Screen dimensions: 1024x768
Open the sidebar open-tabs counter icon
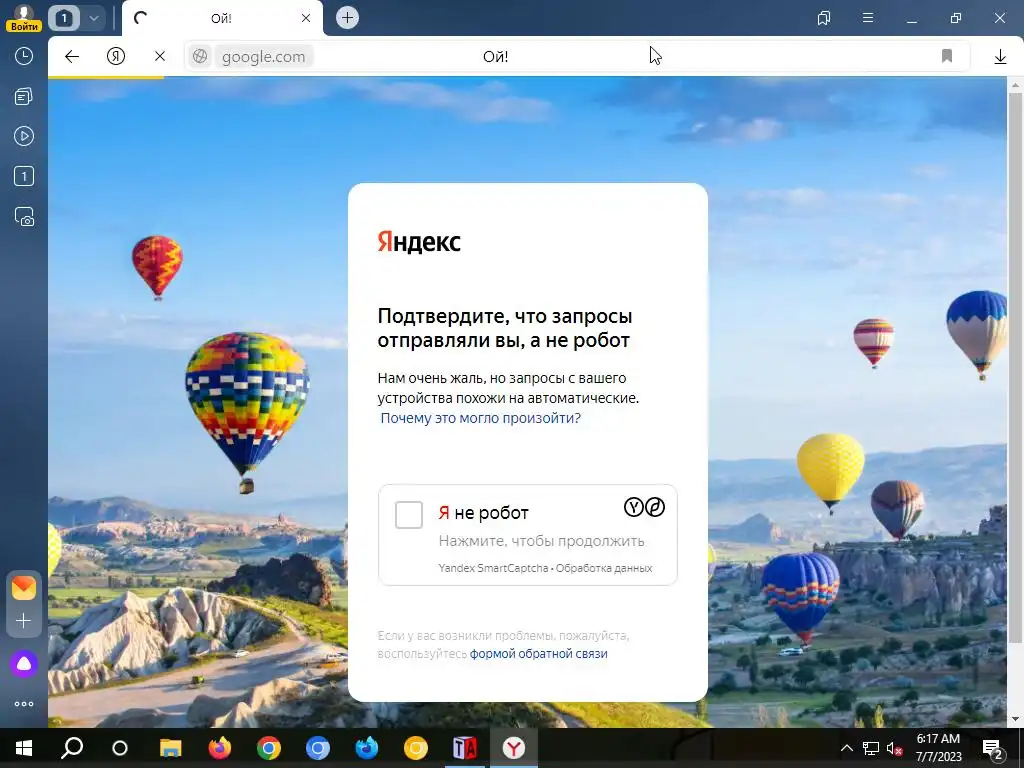click(x=24, y=176)
